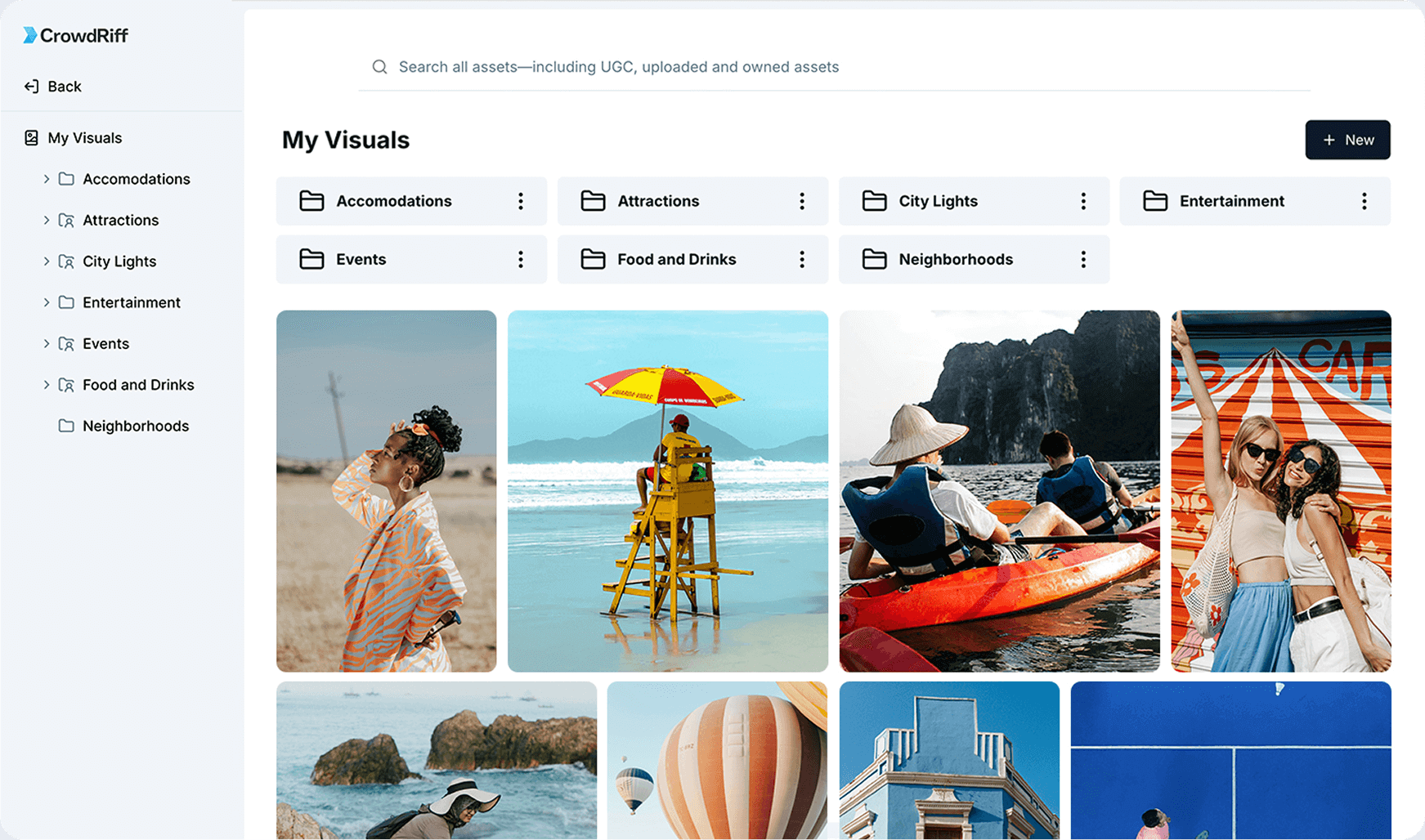Image resolution: width=1425 pixels, height=840 pixels.
Task: Click Events label on folder card
Action: click(361, 259)
